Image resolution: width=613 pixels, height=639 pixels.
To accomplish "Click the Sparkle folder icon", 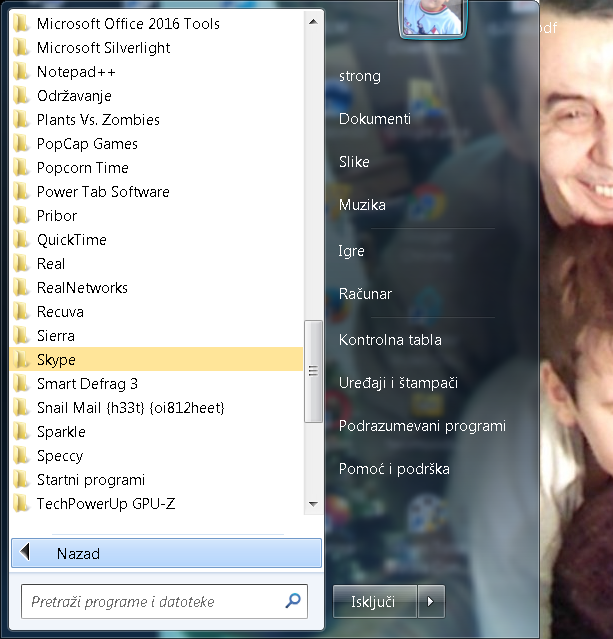I will tap(20, 432).
